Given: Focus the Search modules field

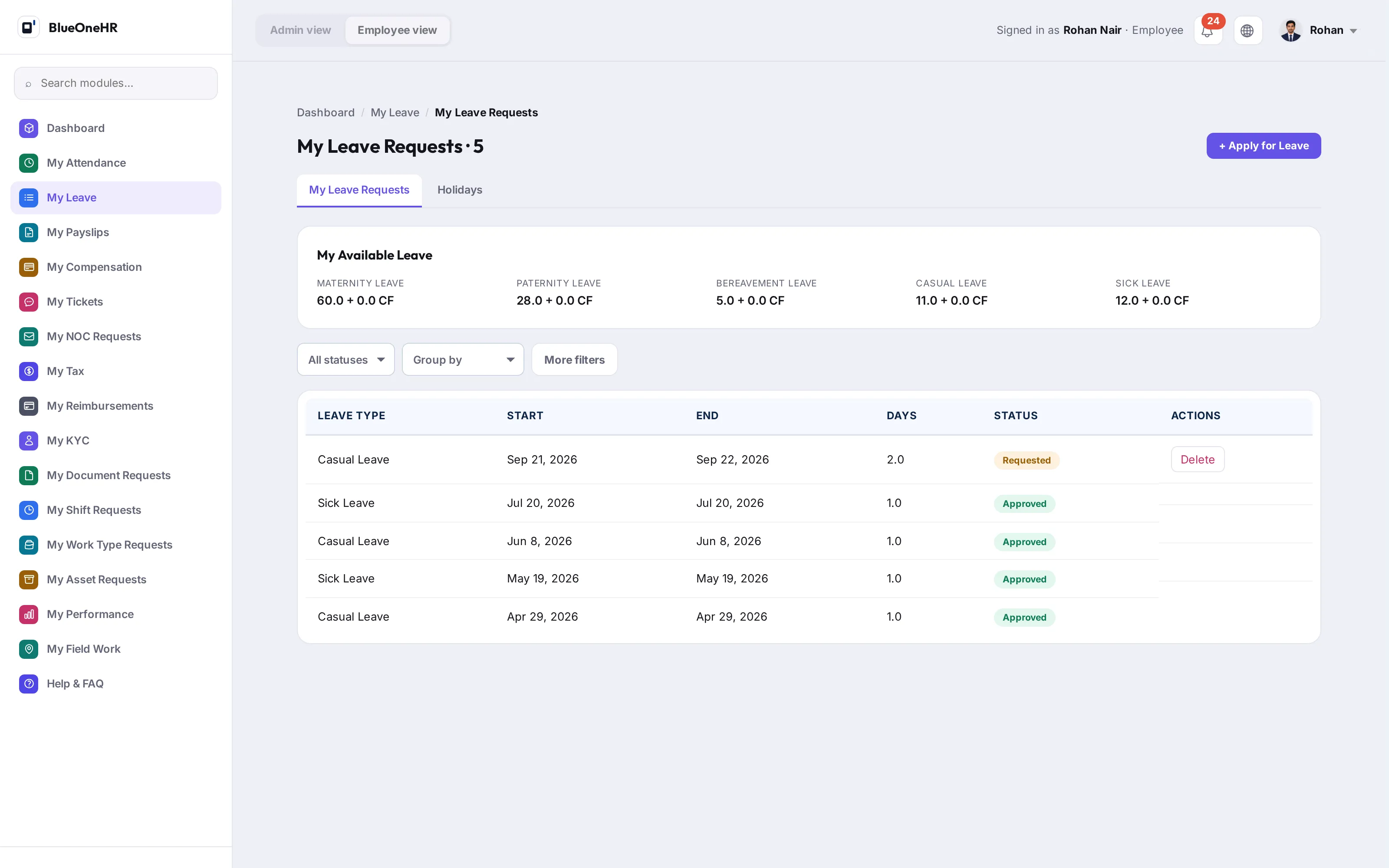Looking at the screenshot, I should tap(116, 83).
